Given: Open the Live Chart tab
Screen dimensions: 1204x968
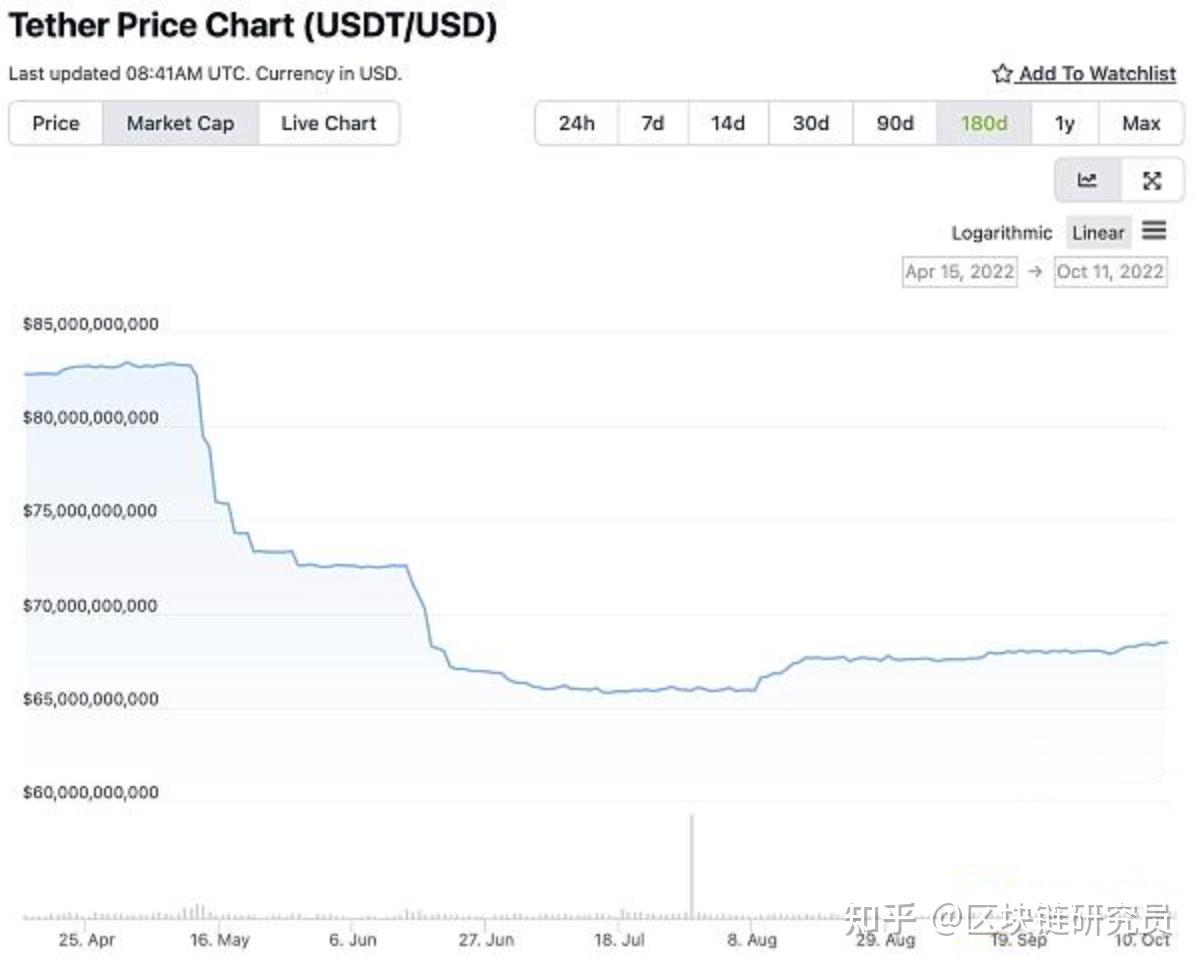Looking at the screenshot, I should click(x=329, y=123).
